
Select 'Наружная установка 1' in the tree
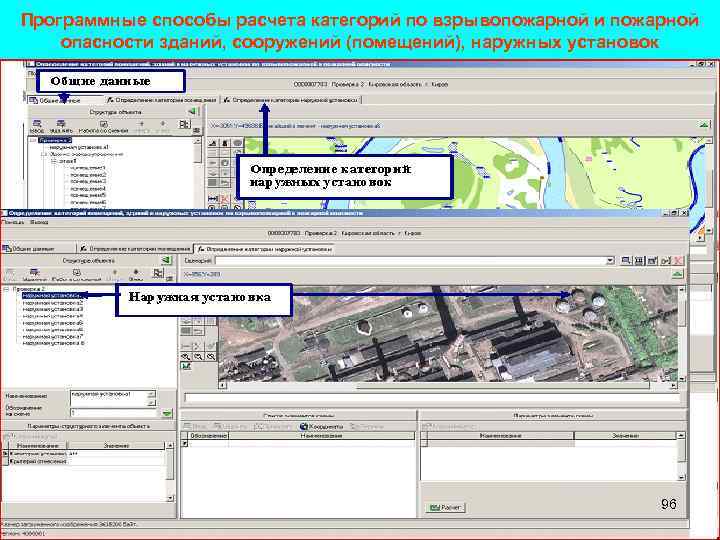(x=54, y=296)
